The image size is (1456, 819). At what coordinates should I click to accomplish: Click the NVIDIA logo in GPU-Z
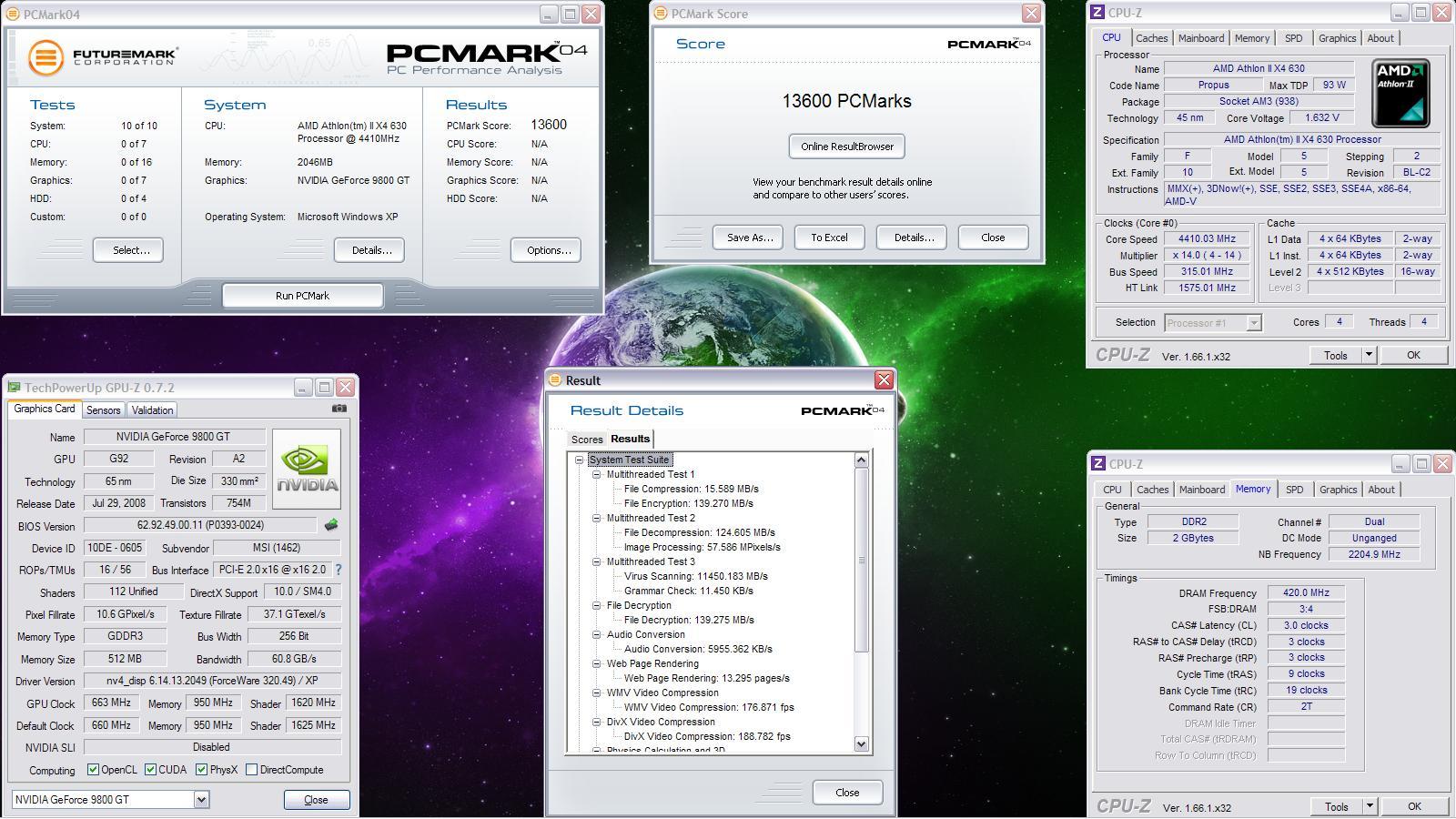(307, 469)
